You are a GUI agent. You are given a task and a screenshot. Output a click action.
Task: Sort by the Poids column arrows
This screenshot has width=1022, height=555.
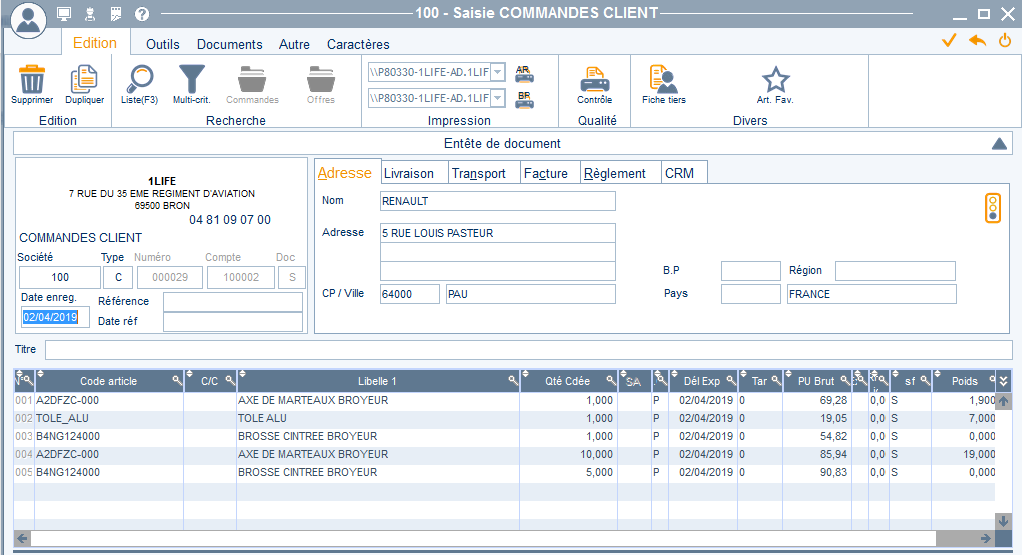[x=937, y=374]
